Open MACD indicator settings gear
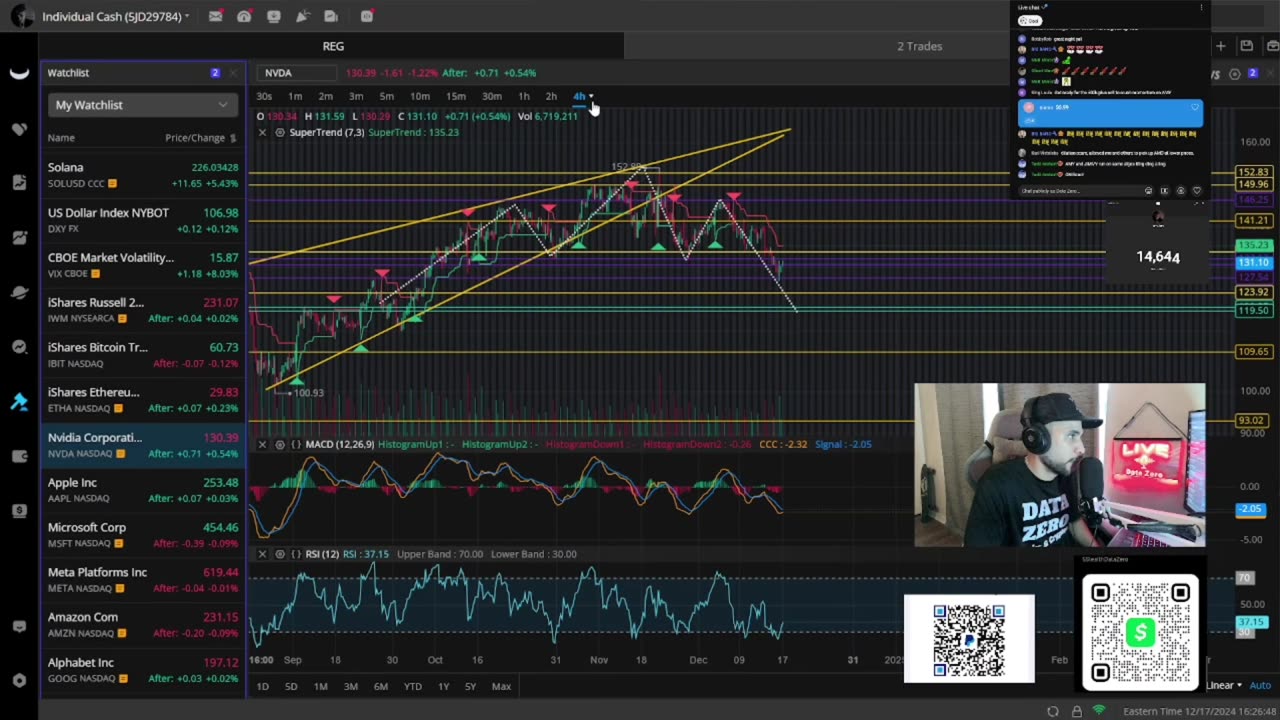The image size is (1280, 720). coord(280,444)
